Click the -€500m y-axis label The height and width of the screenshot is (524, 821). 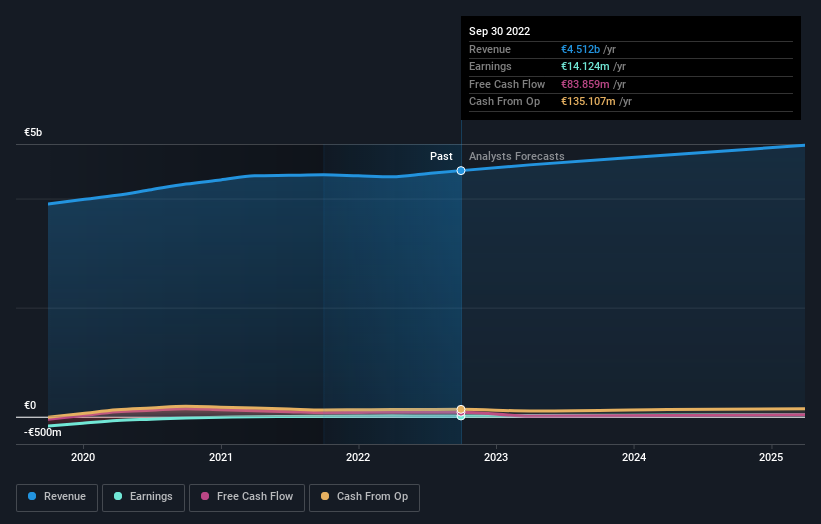pos(42,432)
